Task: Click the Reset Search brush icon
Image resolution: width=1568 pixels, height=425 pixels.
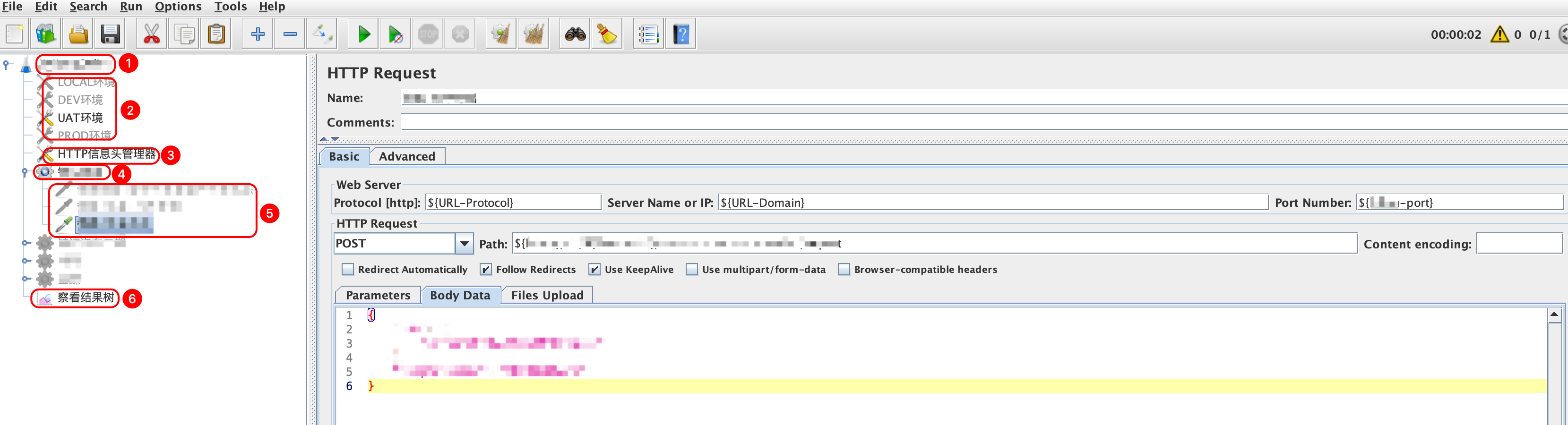Action: pyautogui.click(x=607, y=34)
